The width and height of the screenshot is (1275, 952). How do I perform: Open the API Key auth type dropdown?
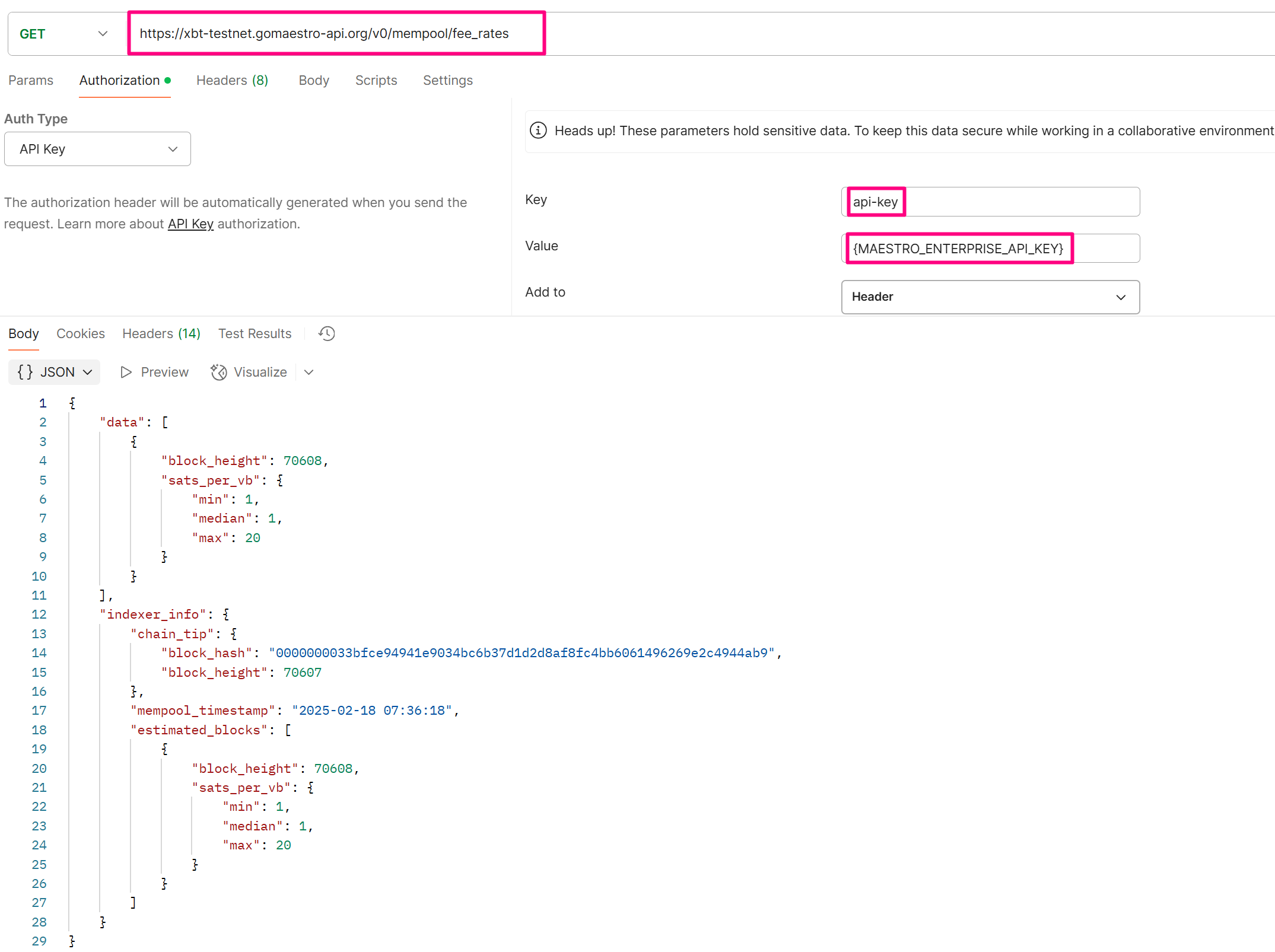tap(97, 149)
